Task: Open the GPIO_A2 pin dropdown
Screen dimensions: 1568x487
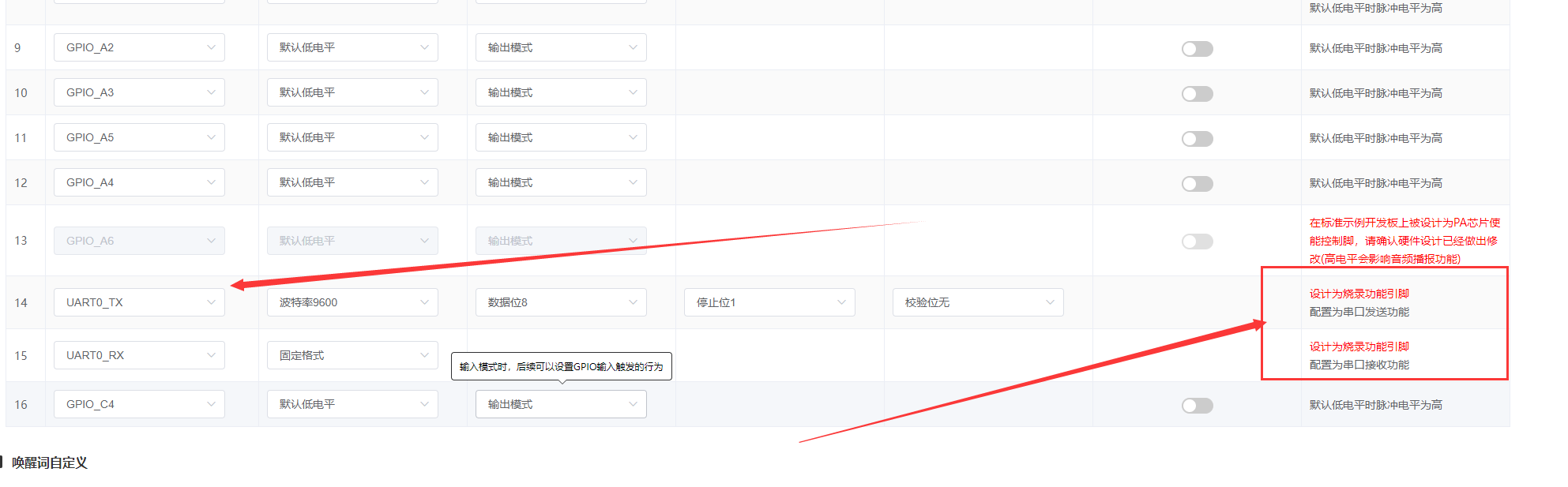Action: pyautogui.click(x=139, y=47)
